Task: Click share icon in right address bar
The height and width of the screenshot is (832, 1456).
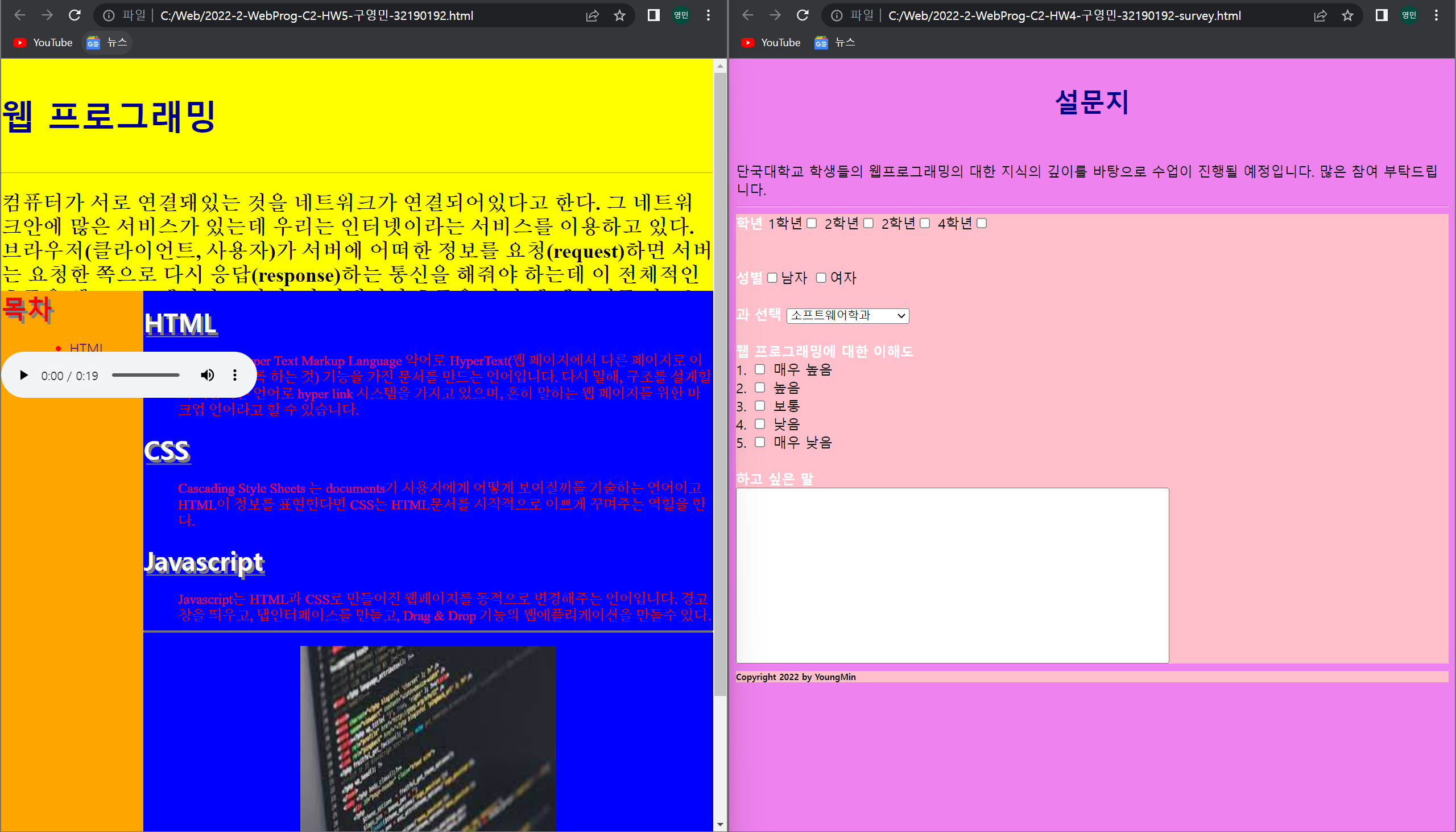Action: 1321,15
